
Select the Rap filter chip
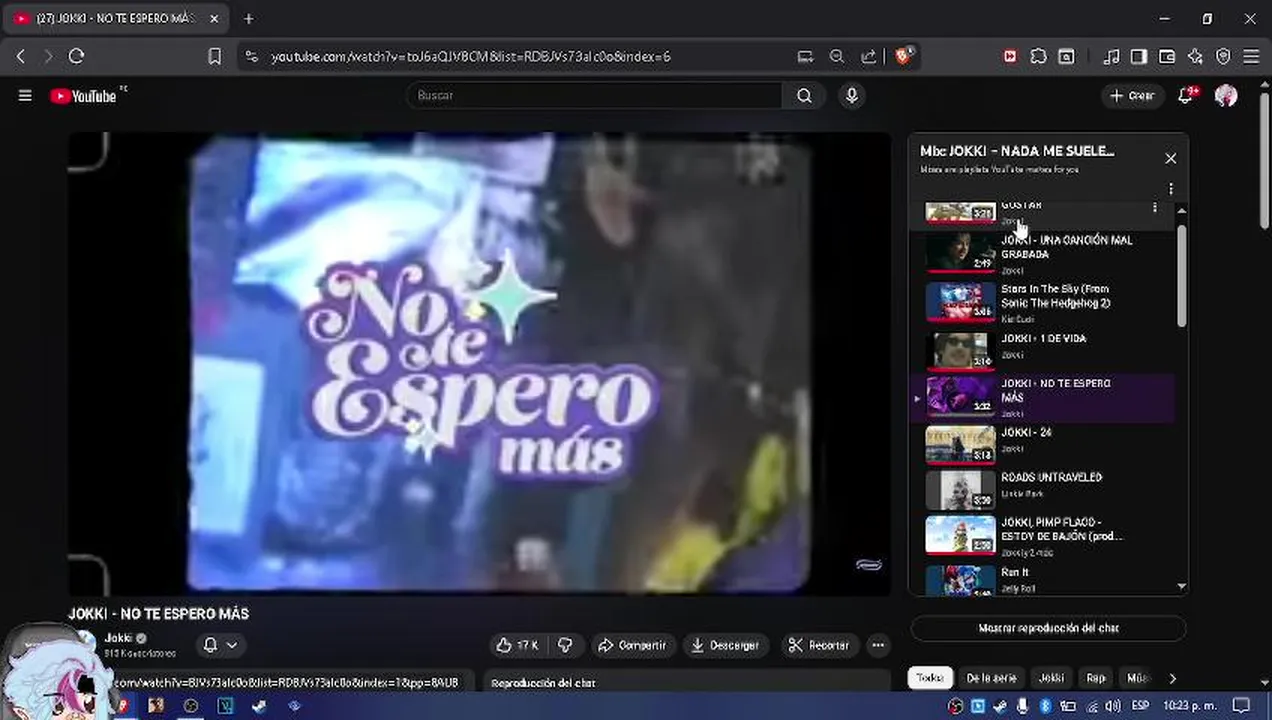tap(1096, 678)
